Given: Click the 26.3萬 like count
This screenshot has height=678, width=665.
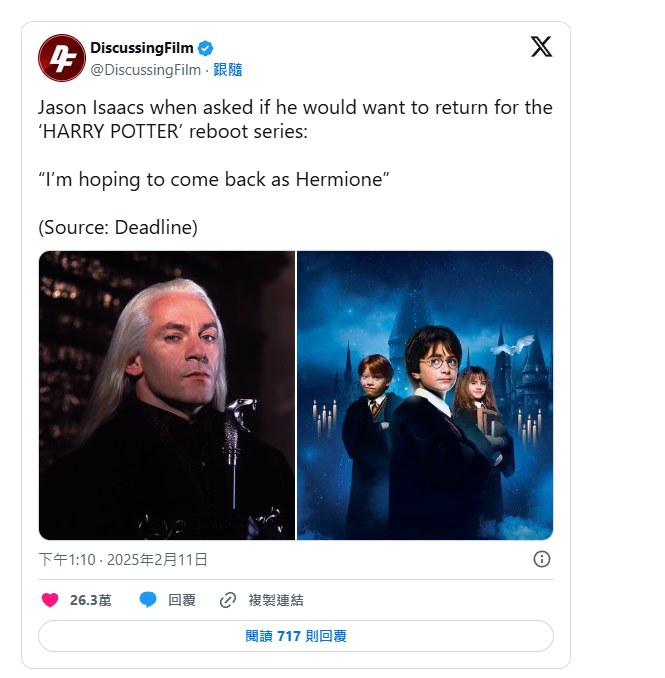Looking at the screenshot, I should [x=91, y=600].
